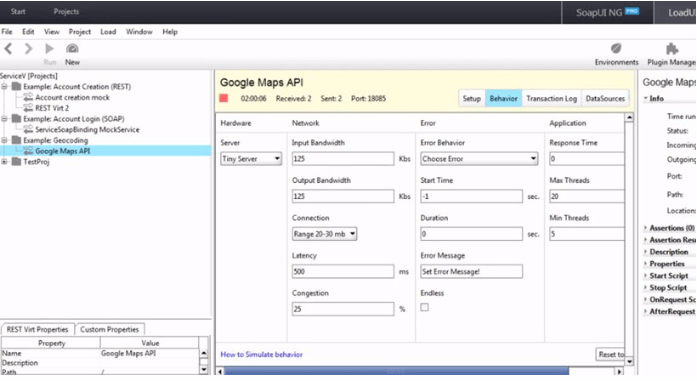Open the File menu
The width and height of the screenshot is (697, 381).
pyautogui.click(x=7, y=32)
